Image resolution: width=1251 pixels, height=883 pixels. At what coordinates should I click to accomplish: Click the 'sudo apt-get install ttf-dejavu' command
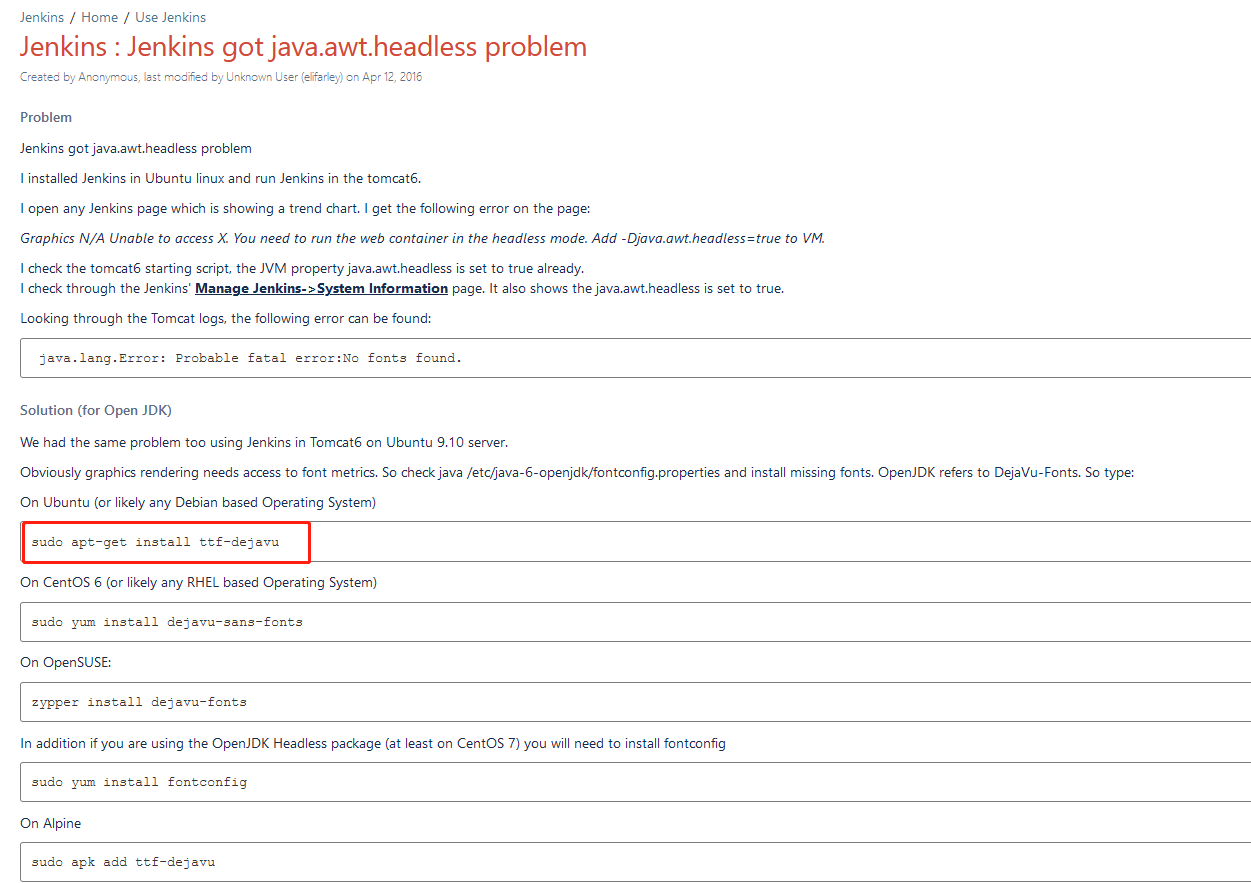[155, 542]
